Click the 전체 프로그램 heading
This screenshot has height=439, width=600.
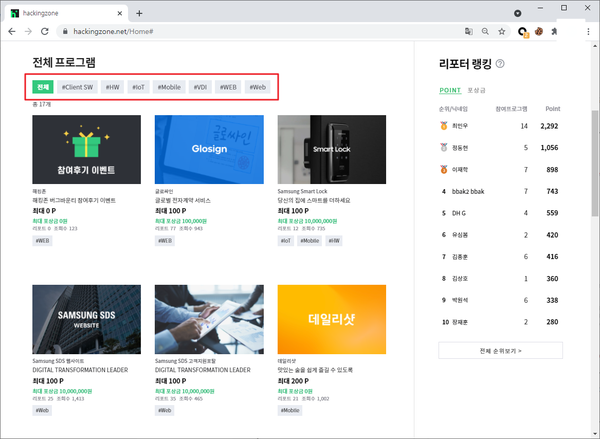(64, 62)
